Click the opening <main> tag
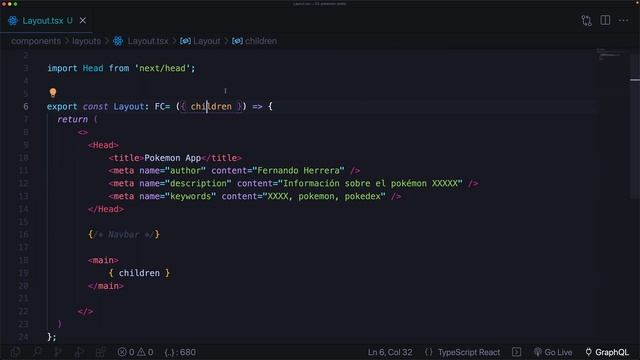The height and width of the screenshot is (360, 640). (103, 260)
